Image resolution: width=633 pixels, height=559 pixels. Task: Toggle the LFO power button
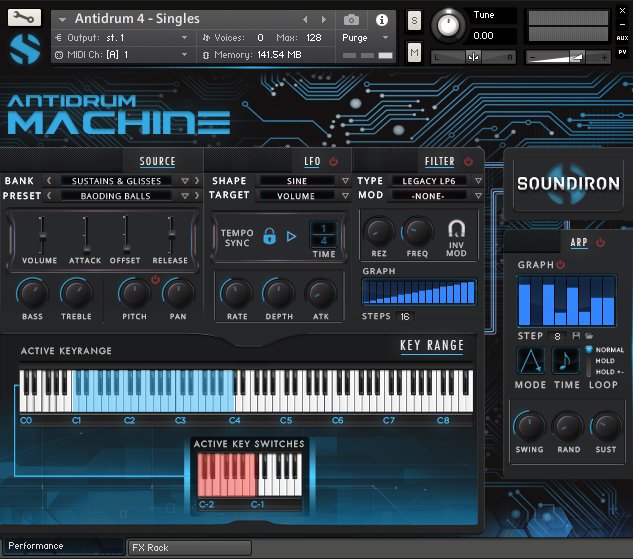[333, 161]
